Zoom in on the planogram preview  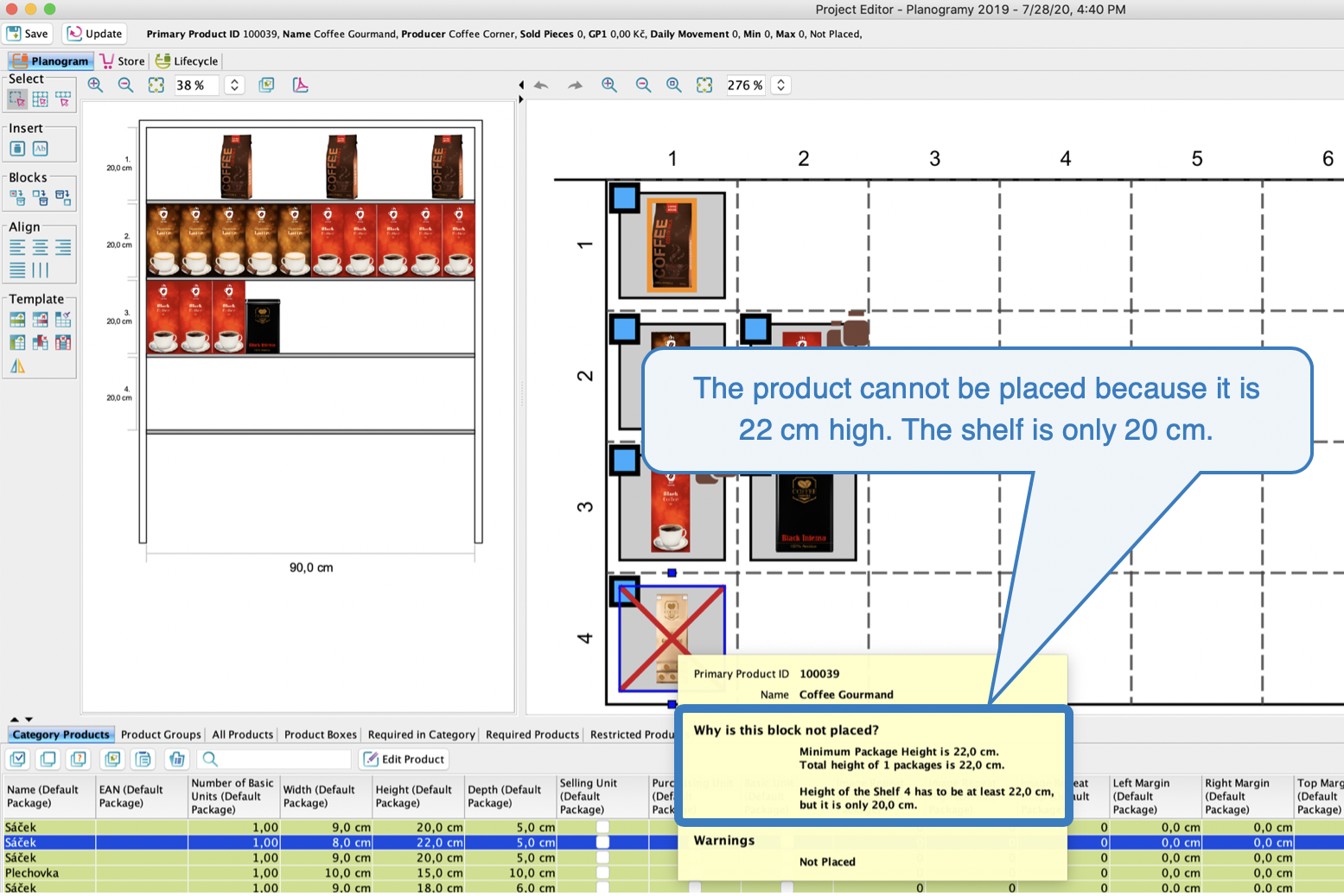(95, 85)
